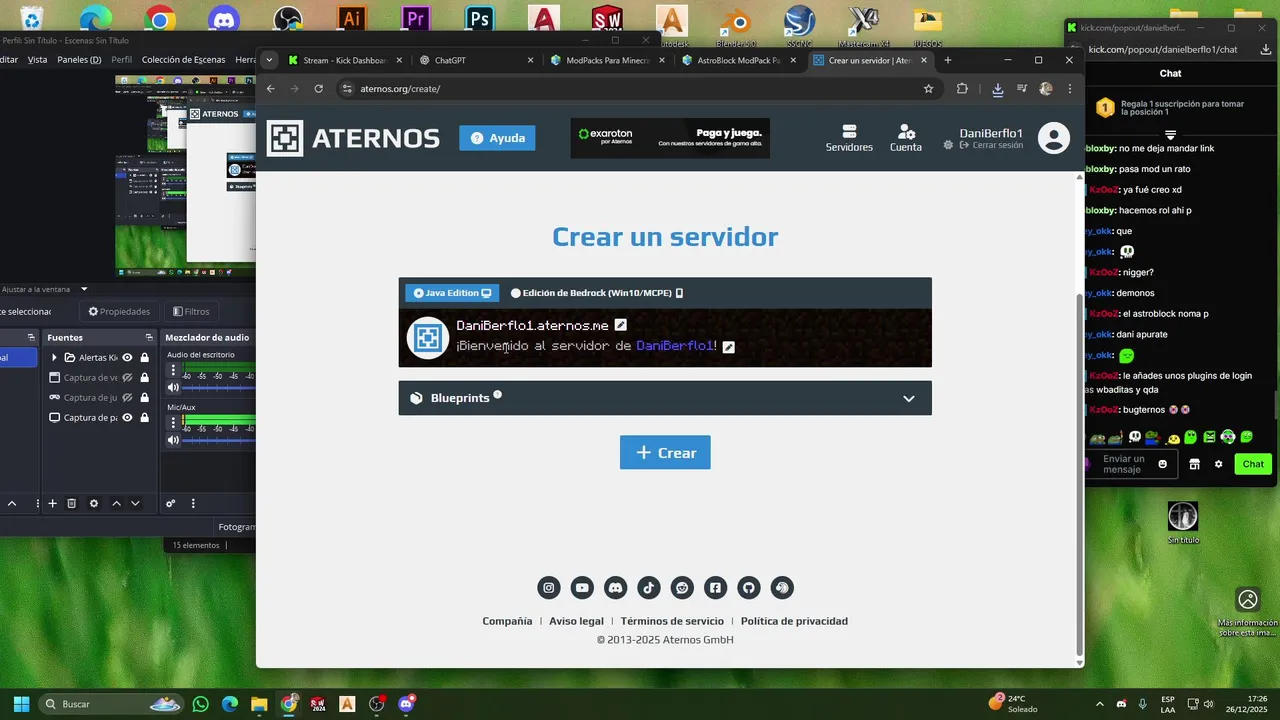Viewport: 1280px width, 720px height.
Task: Open Mic/Aux three-dot options menu
Action: pyautogui.click(x=173, y=423)
